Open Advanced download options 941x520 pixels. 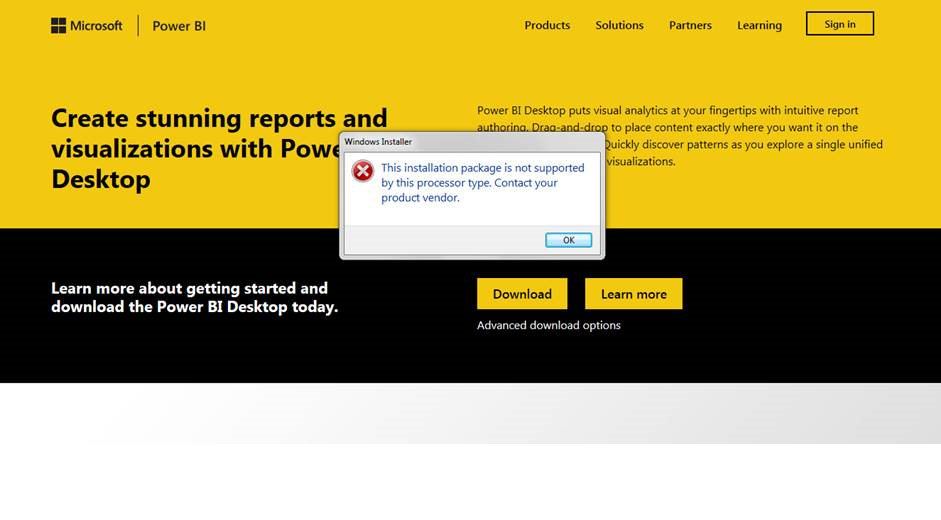[x=549, y=325]
